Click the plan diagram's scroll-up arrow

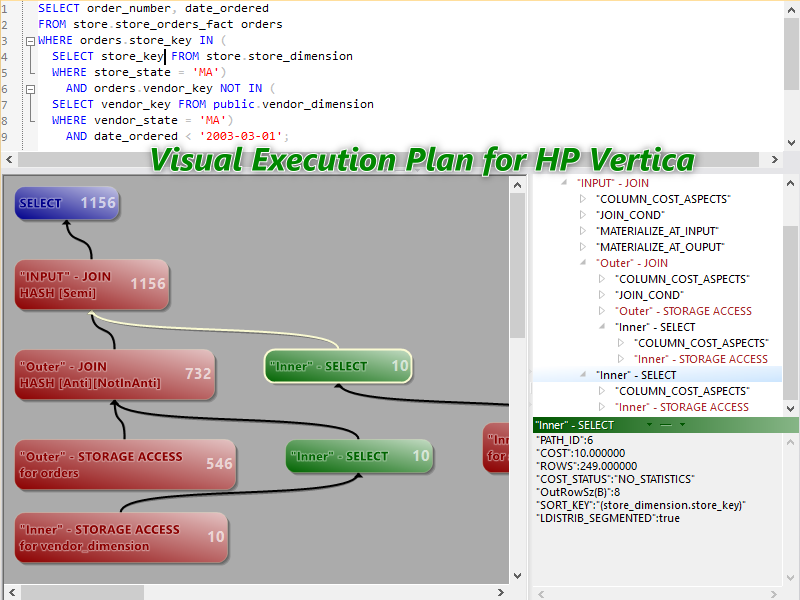517,185
